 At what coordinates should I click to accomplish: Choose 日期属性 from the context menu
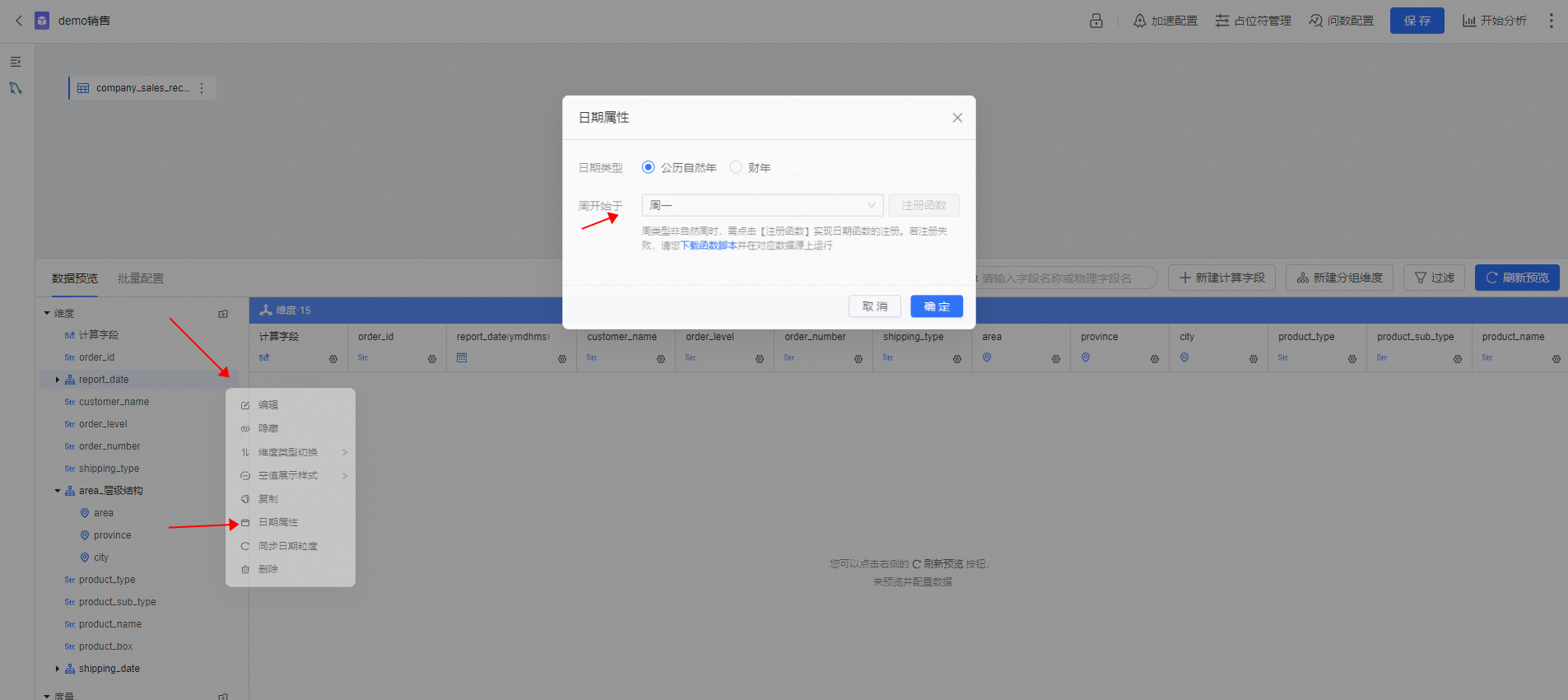[278, 522]
